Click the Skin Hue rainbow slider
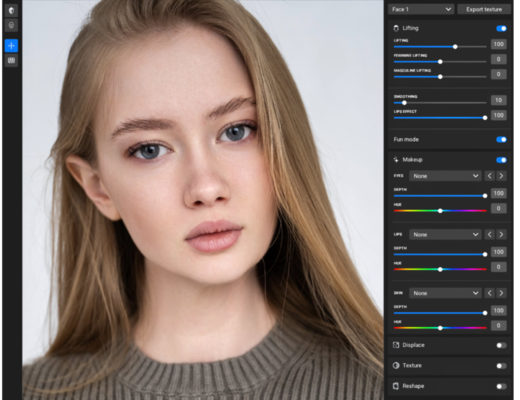The height and width of the screenshot is (400, 520). (440, 328)
